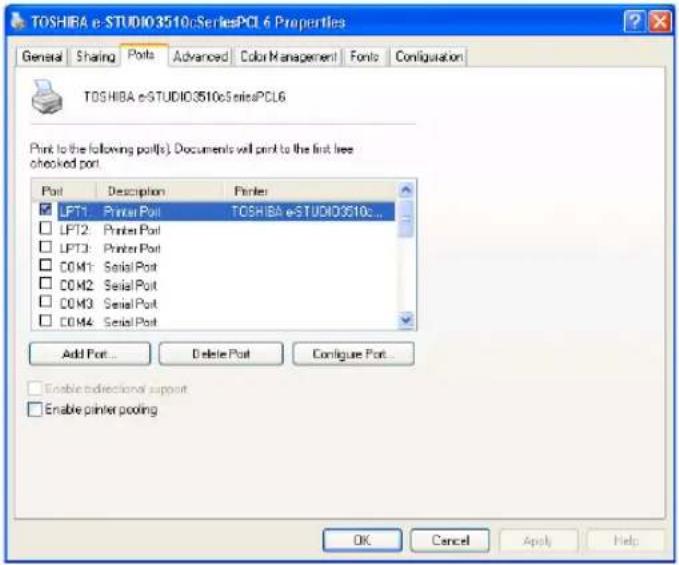Image resolution: width=679 pixels, height=565 pixels.
Task: Confirm with the OK button
Action: [362, 540]
